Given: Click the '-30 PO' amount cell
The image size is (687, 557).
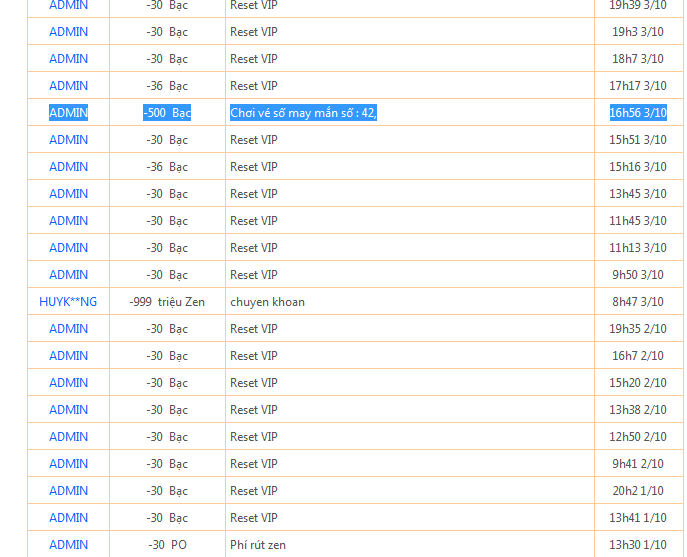Looking at the screenshot, I should coord(167,545).
